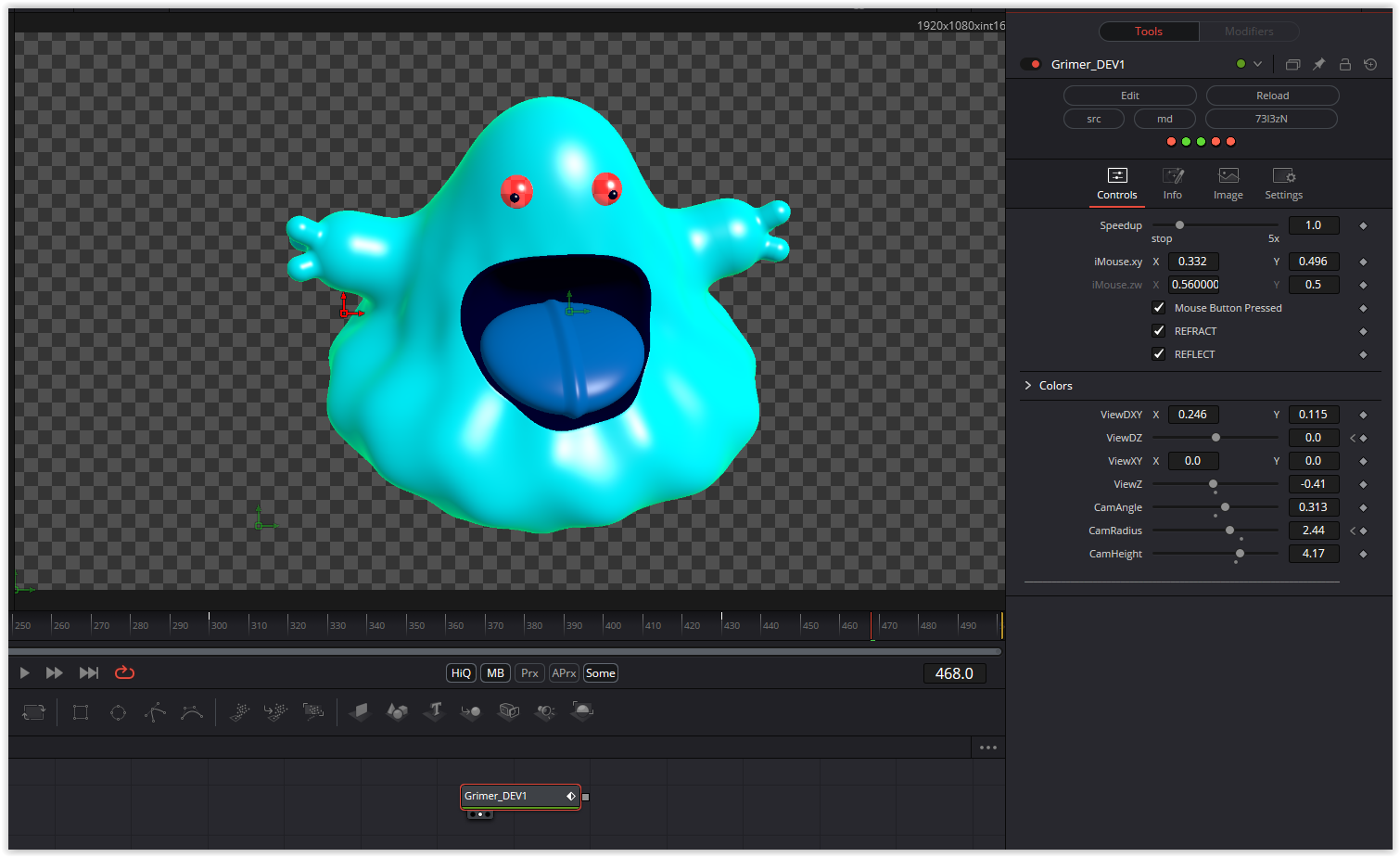Select the B-Spline mask tool
This screenshot has height=857, width=1400.
point(192,712)
